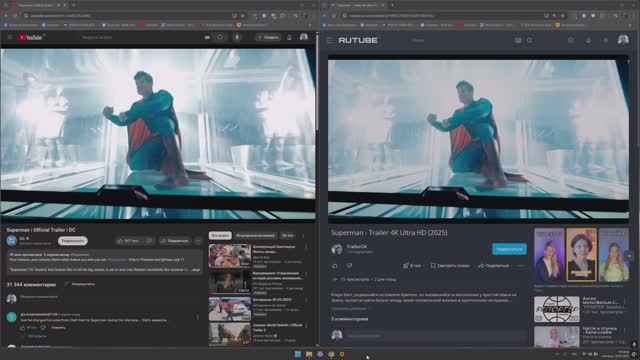
Task: Click the RUTUBE comment input field
Action: pos(435,336)
